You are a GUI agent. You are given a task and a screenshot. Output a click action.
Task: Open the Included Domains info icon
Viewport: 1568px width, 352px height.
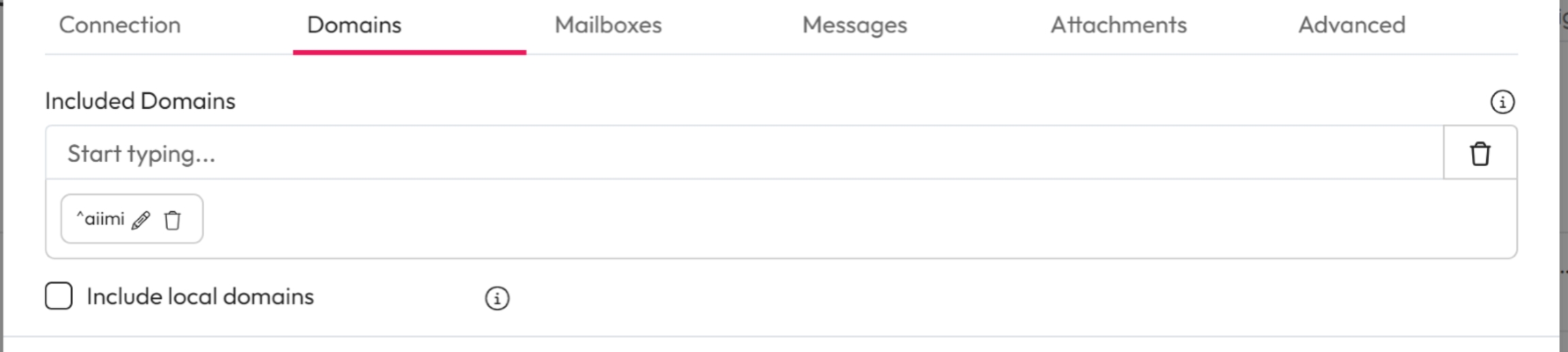[x=1502, y=102]
